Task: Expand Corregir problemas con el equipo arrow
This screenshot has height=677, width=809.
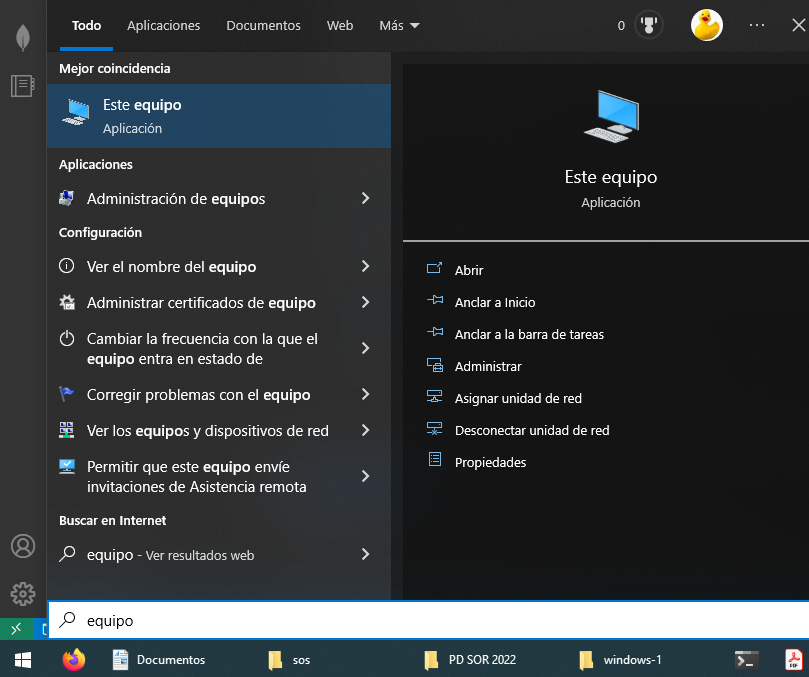Action: pyautogui.click(x=365, y=395)
